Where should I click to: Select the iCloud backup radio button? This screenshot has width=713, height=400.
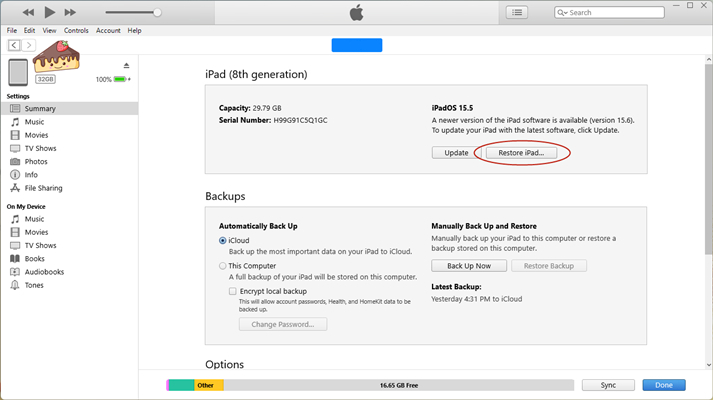[223, 241]
